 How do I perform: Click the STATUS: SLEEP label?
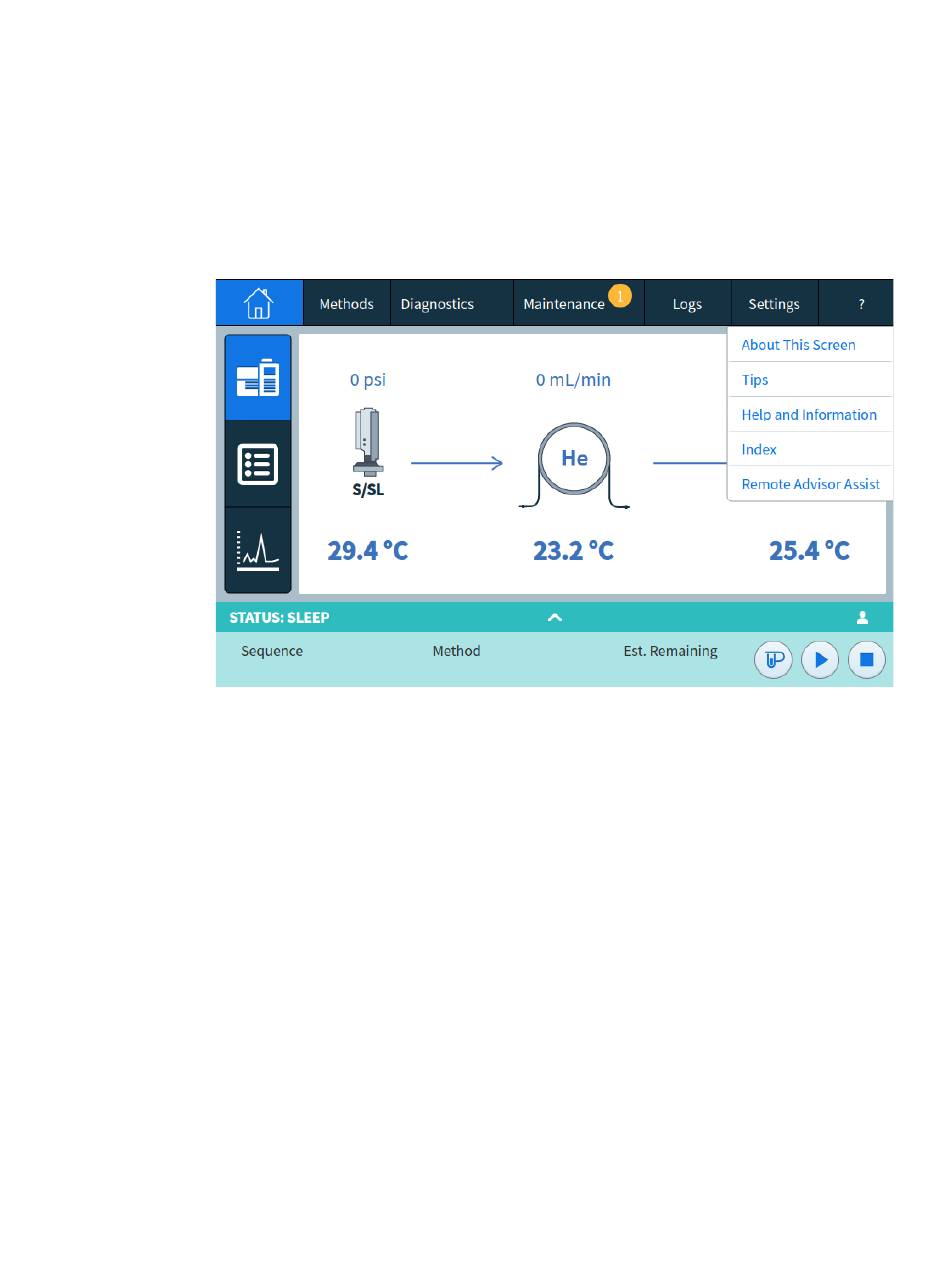tap(279, 618)
